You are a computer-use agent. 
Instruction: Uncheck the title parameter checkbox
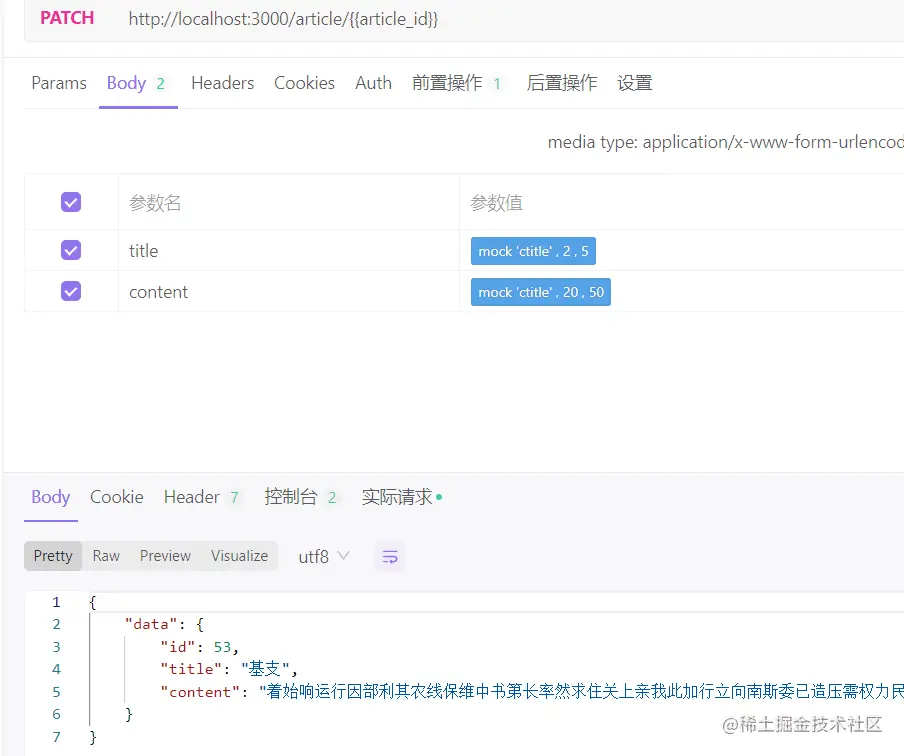click(x=71, y=250)
